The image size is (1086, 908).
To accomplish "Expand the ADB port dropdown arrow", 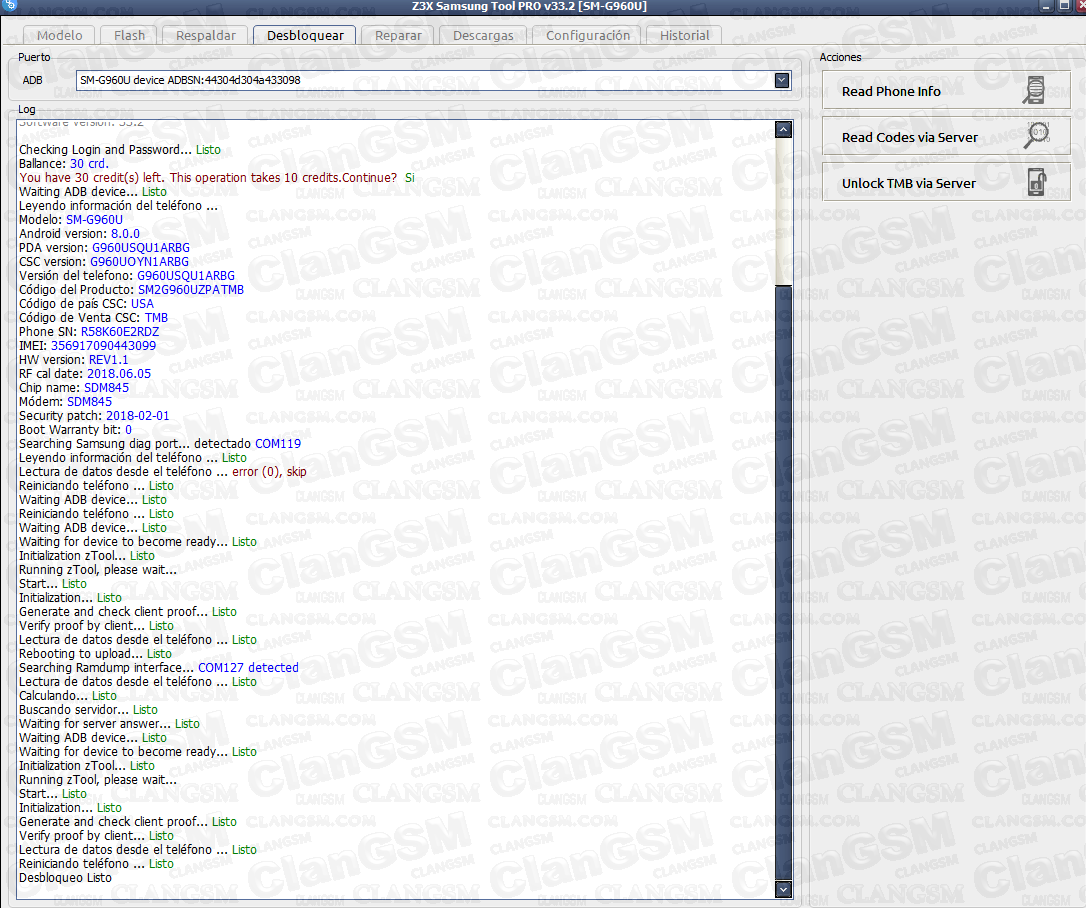I will [781, 80].
